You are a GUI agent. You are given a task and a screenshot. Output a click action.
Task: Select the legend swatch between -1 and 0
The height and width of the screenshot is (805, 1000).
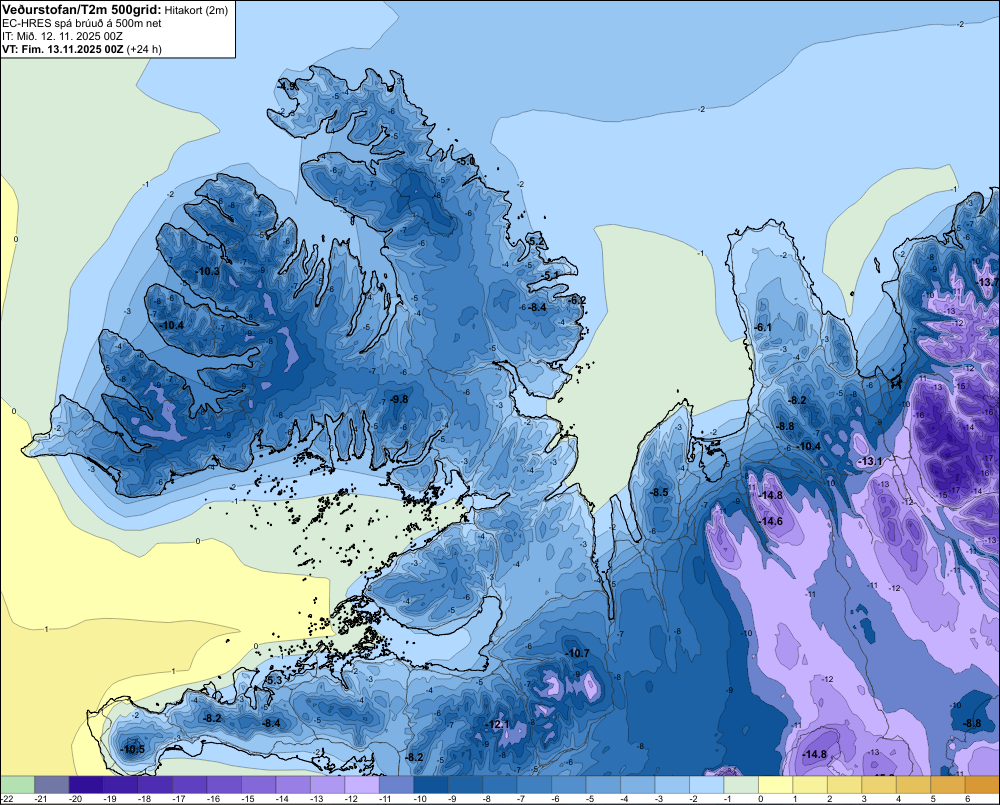[740, 784]
